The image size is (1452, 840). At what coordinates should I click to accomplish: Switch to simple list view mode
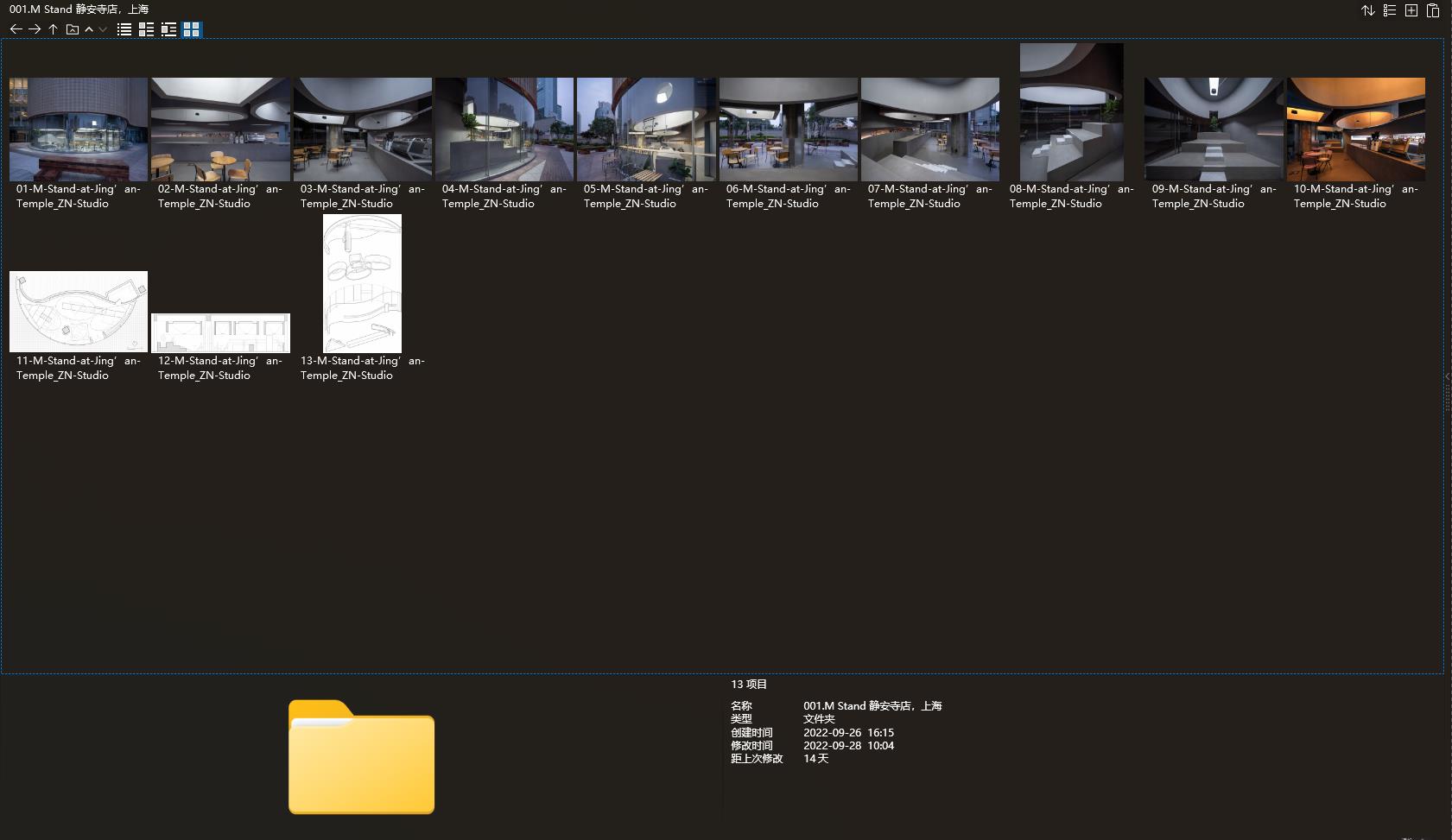tap(124, 29)
